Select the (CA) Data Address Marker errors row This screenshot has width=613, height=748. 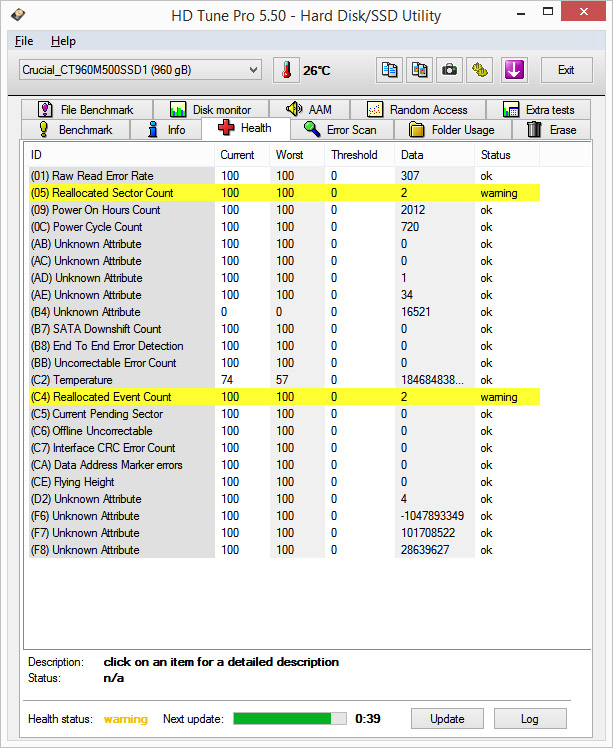(x=284, y=465)
